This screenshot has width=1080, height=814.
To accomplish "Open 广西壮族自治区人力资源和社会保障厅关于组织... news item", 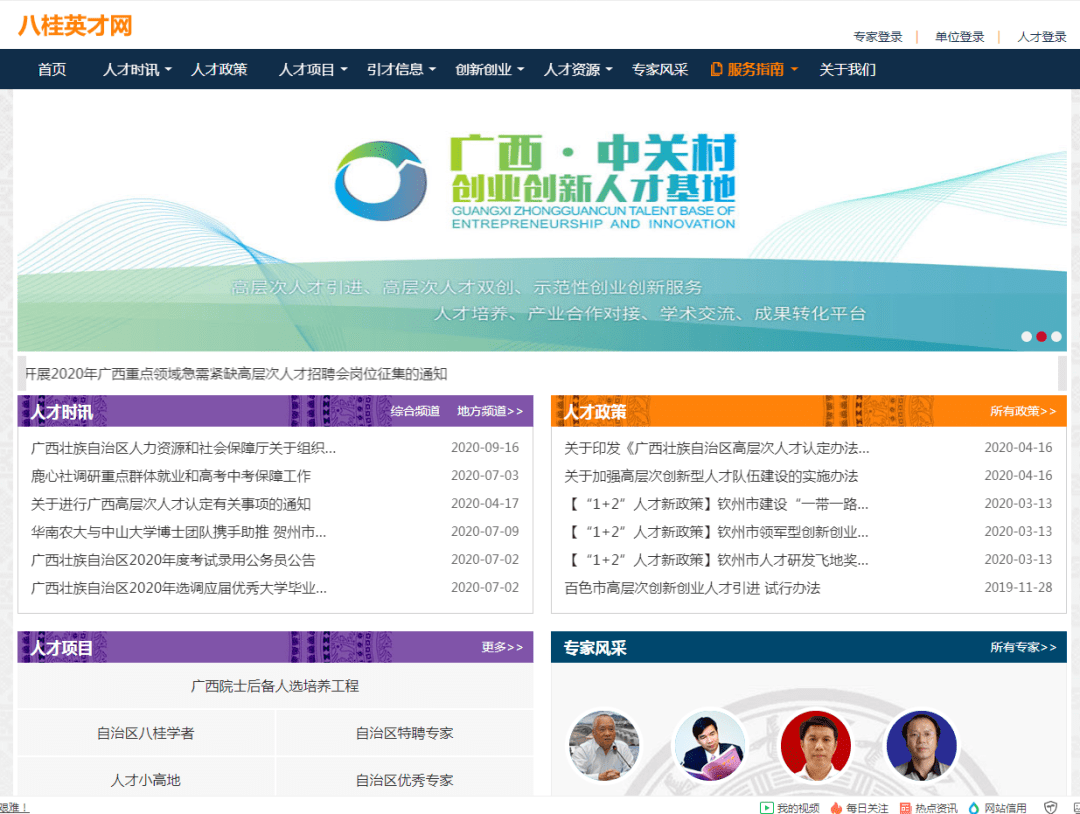I will (183, 448).
